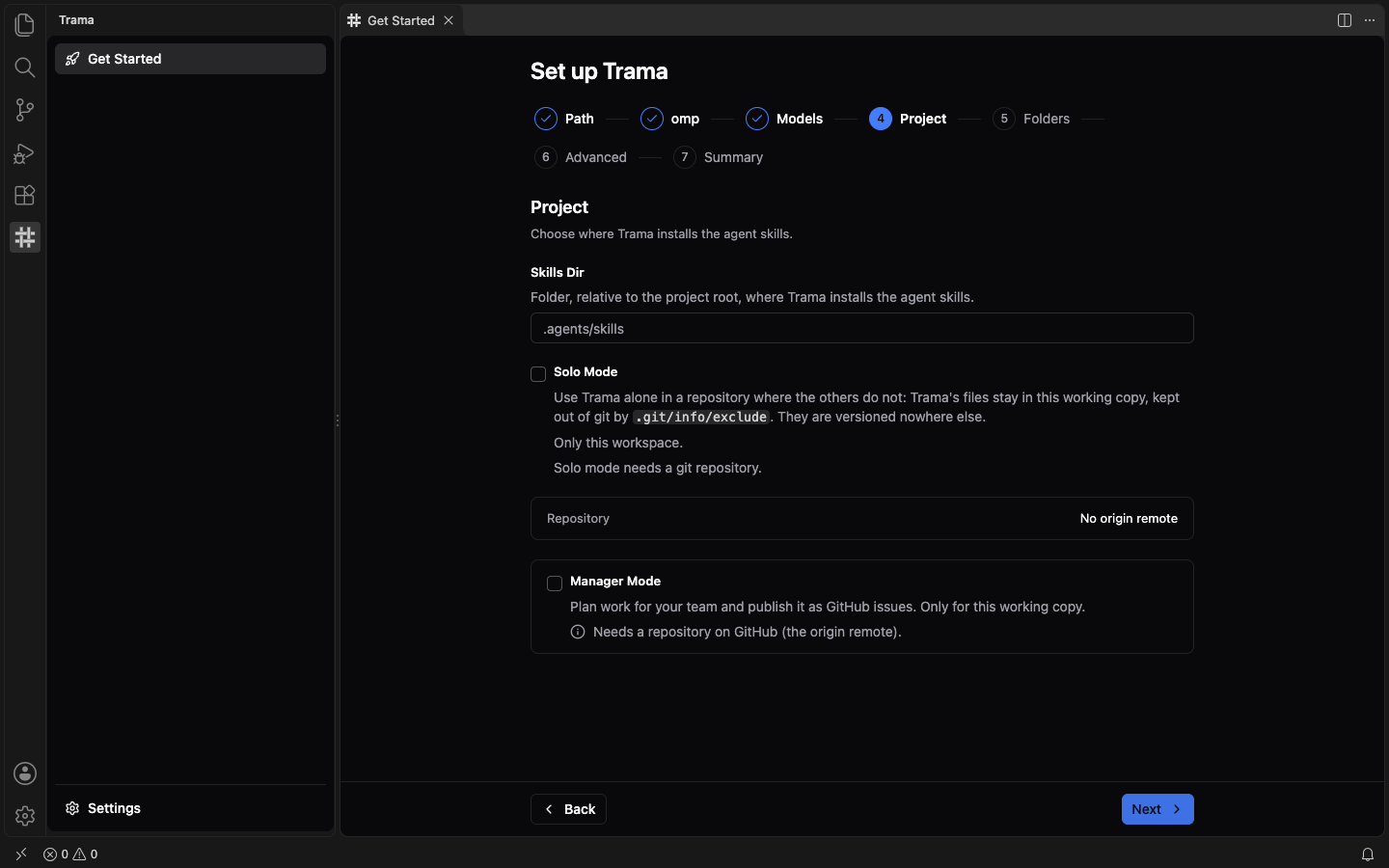This screenshot has width=1389, height=868.
Task: Select the Project step in the stepper
Action: tap(908, 119)
